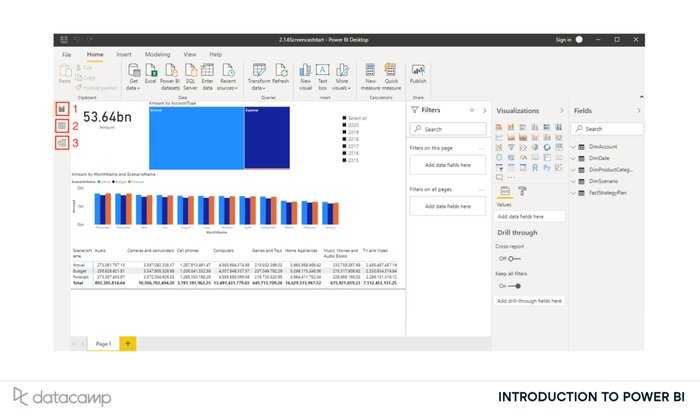This screenshot has width=700, height=417.
Task: Open the Fields well tab in Visualizations
Action: click(x=505, y=192)
